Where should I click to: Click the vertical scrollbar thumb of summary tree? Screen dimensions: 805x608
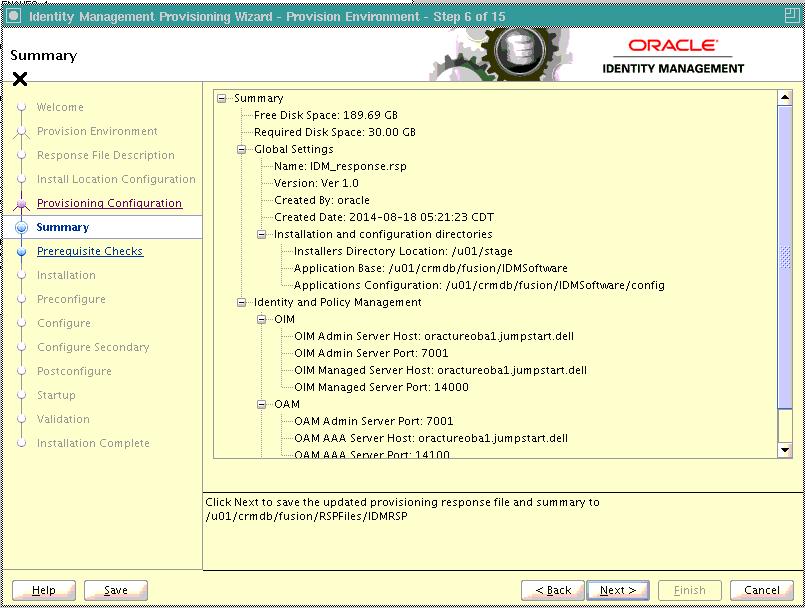[784, 258]
